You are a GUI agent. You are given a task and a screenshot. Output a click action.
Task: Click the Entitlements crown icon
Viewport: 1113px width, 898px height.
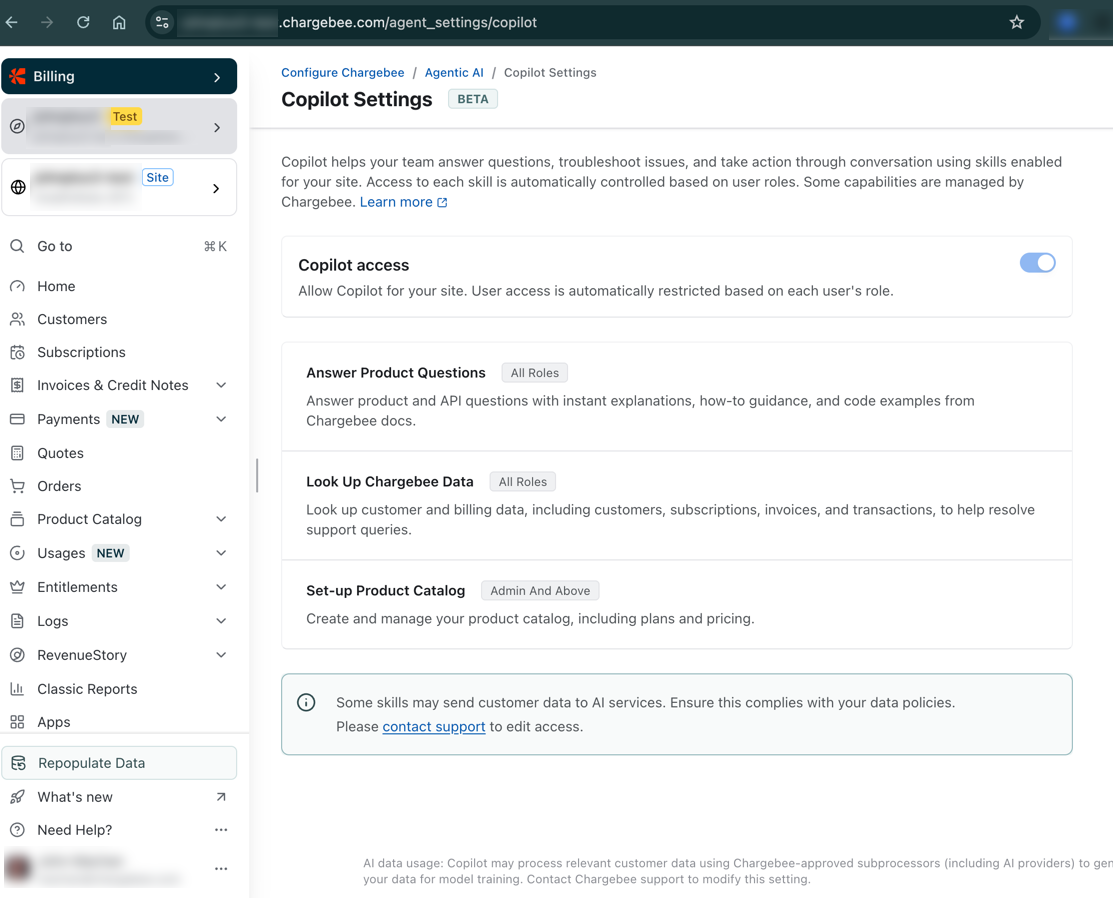click(18, 587)
